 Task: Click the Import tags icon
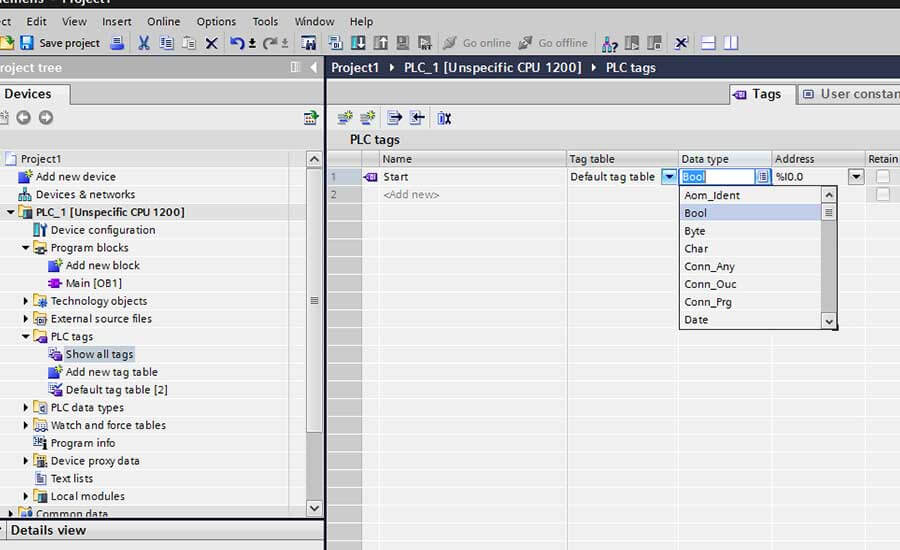point(417,118)
